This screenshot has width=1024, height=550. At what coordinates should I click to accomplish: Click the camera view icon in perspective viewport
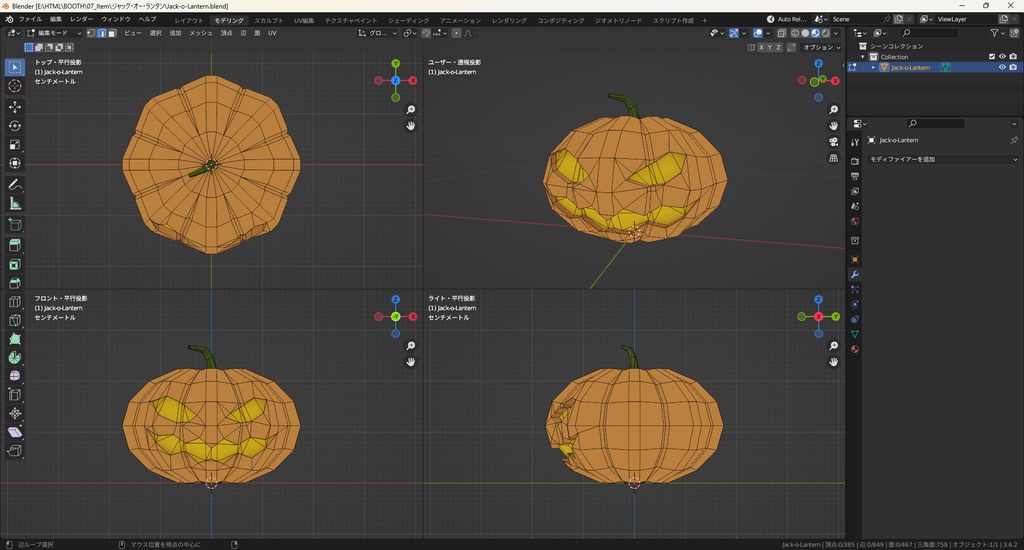tap(834, 142)
